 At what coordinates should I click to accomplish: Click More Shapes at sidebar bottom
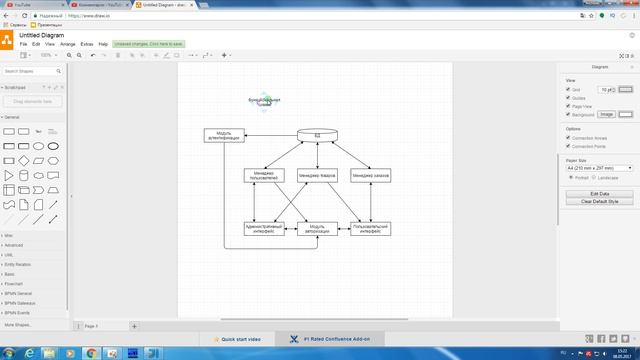tap(17, 325)
